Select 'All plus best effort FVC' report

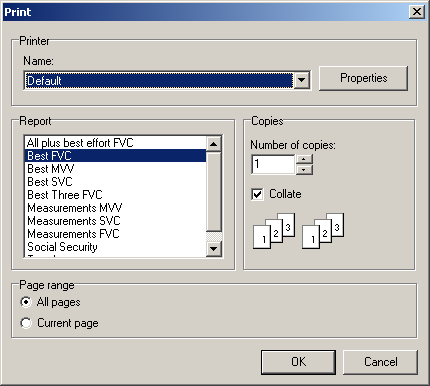115,143
